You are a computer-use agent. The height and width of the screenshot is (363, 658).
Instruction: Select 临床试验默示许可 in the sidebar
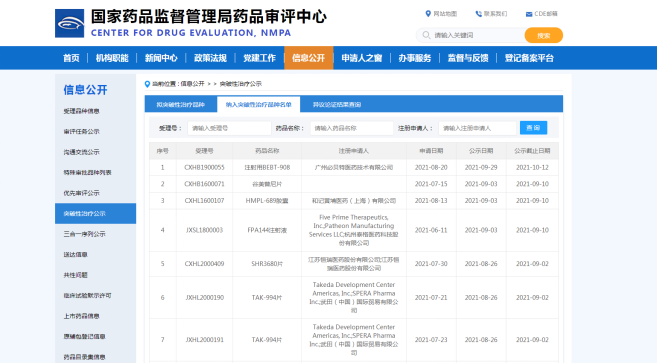click(x=87, y=295)
